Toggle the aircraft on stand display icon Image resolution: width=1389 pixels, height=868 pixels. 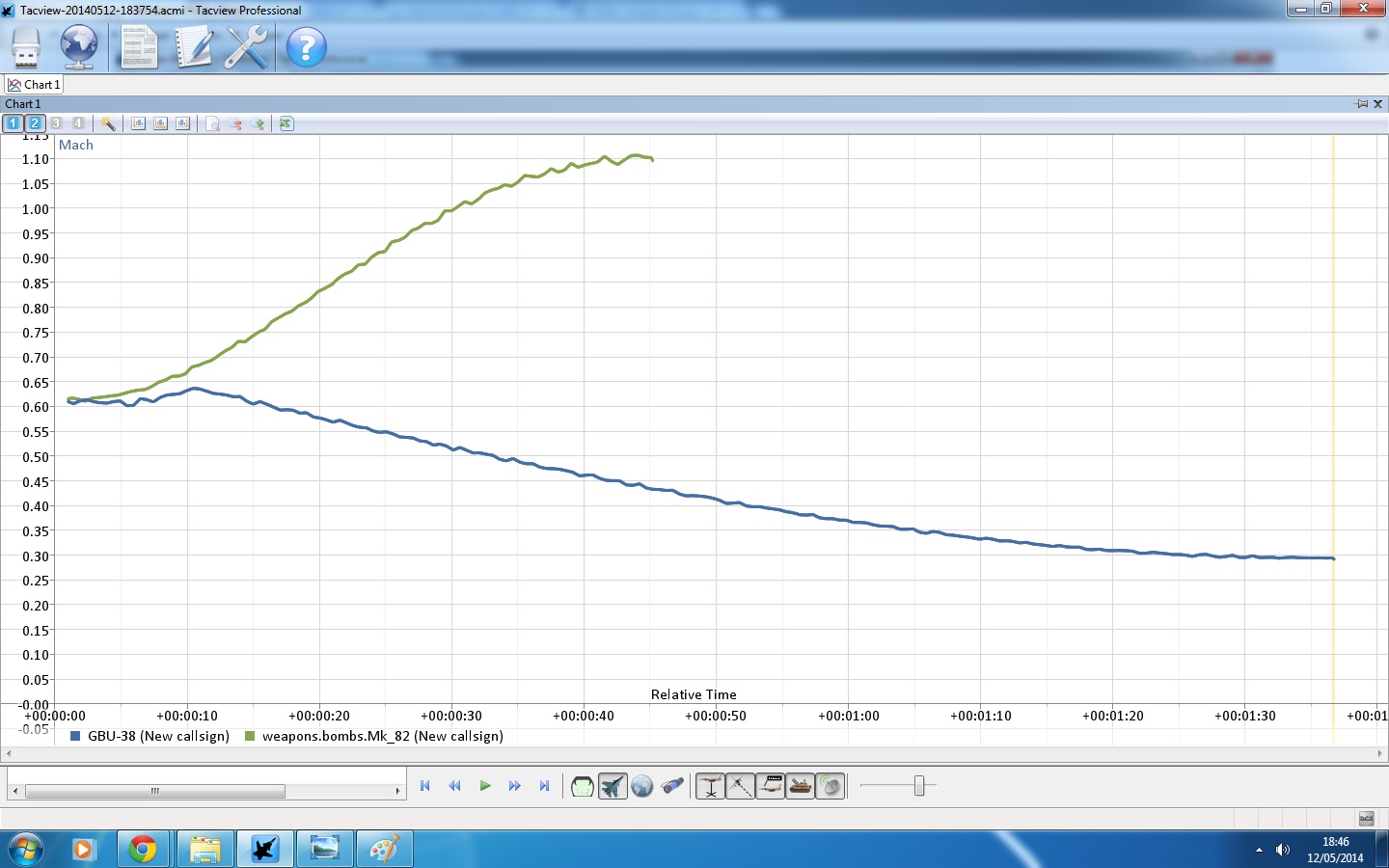[711, 787]
